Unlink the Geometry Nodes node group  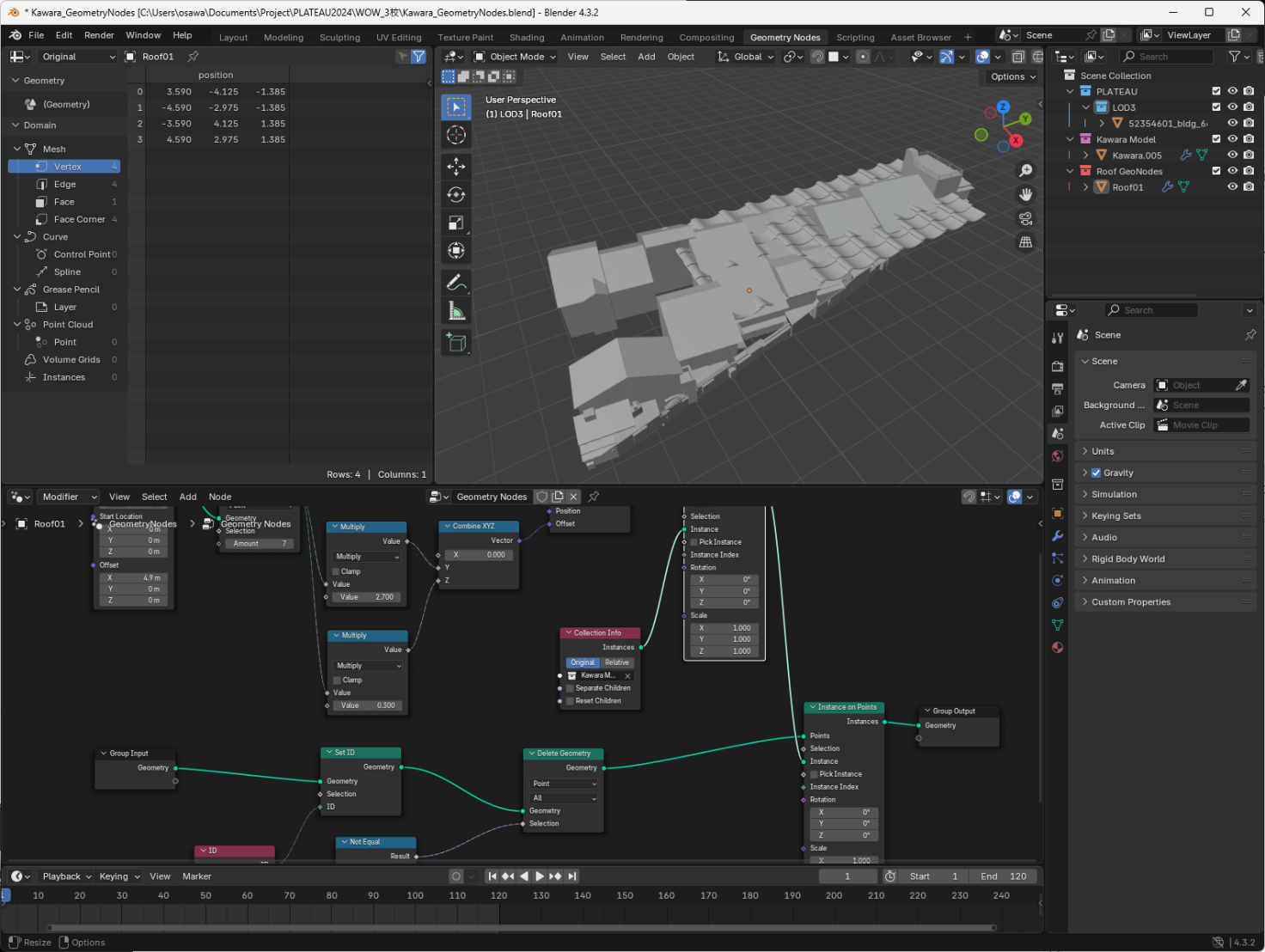[573, 497]
